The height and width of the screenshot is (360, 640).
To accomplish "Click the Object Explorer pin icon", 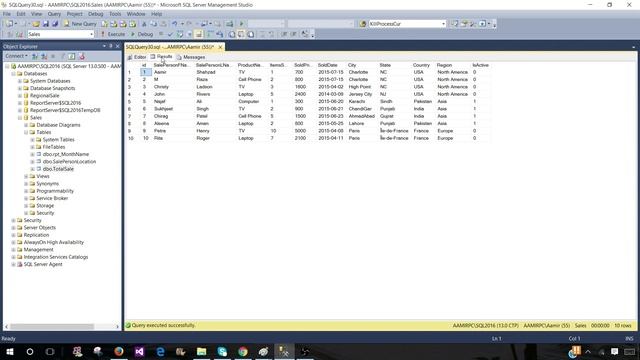I will point(111,46).
